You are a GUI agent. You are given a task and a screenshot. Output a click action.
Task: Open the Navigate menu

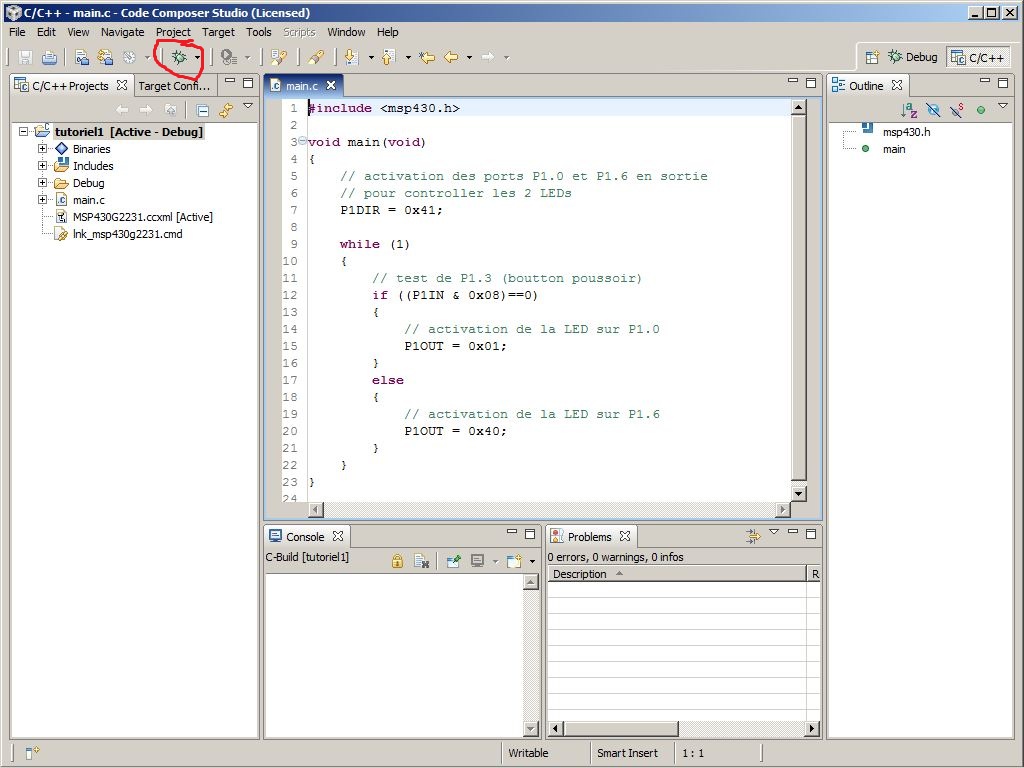[122, 32]
